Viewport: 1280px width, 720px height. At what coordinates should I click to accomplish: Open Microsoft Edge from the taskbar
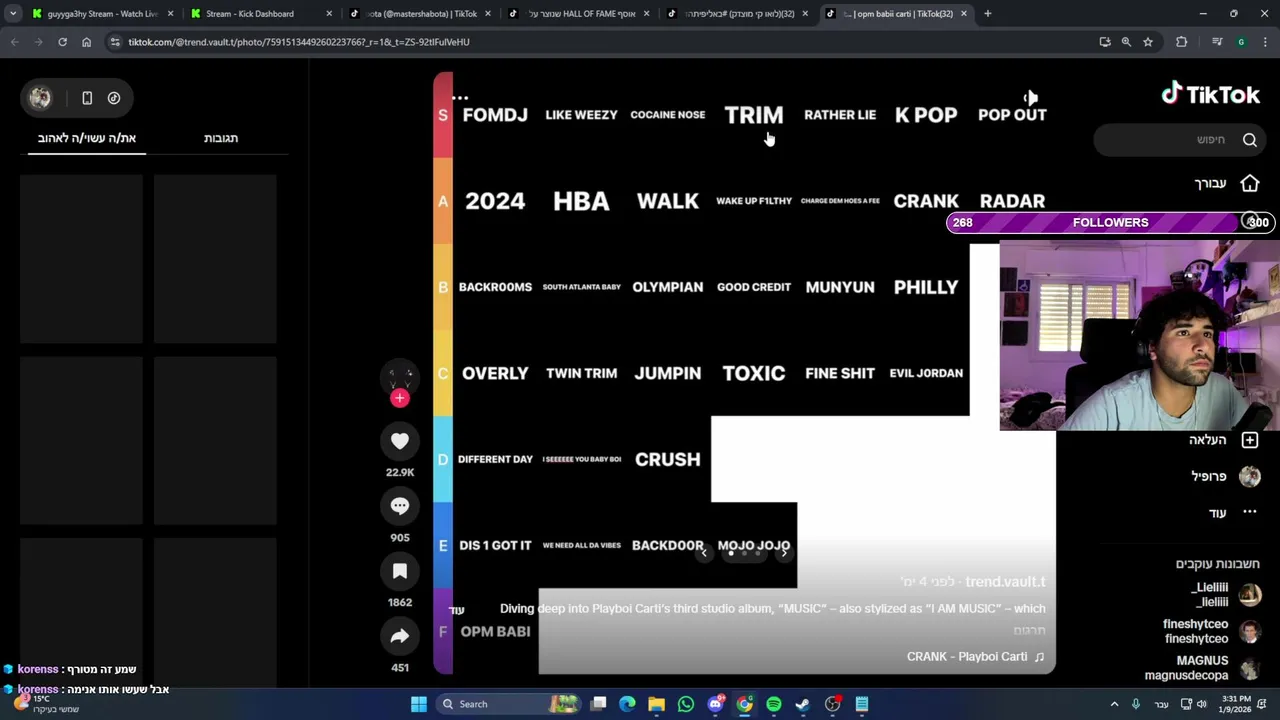[627, 704]
